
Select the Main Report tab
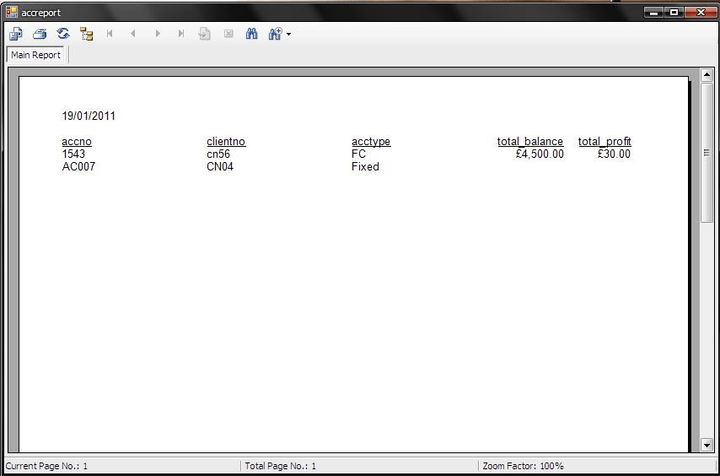[x=36, y=55]
